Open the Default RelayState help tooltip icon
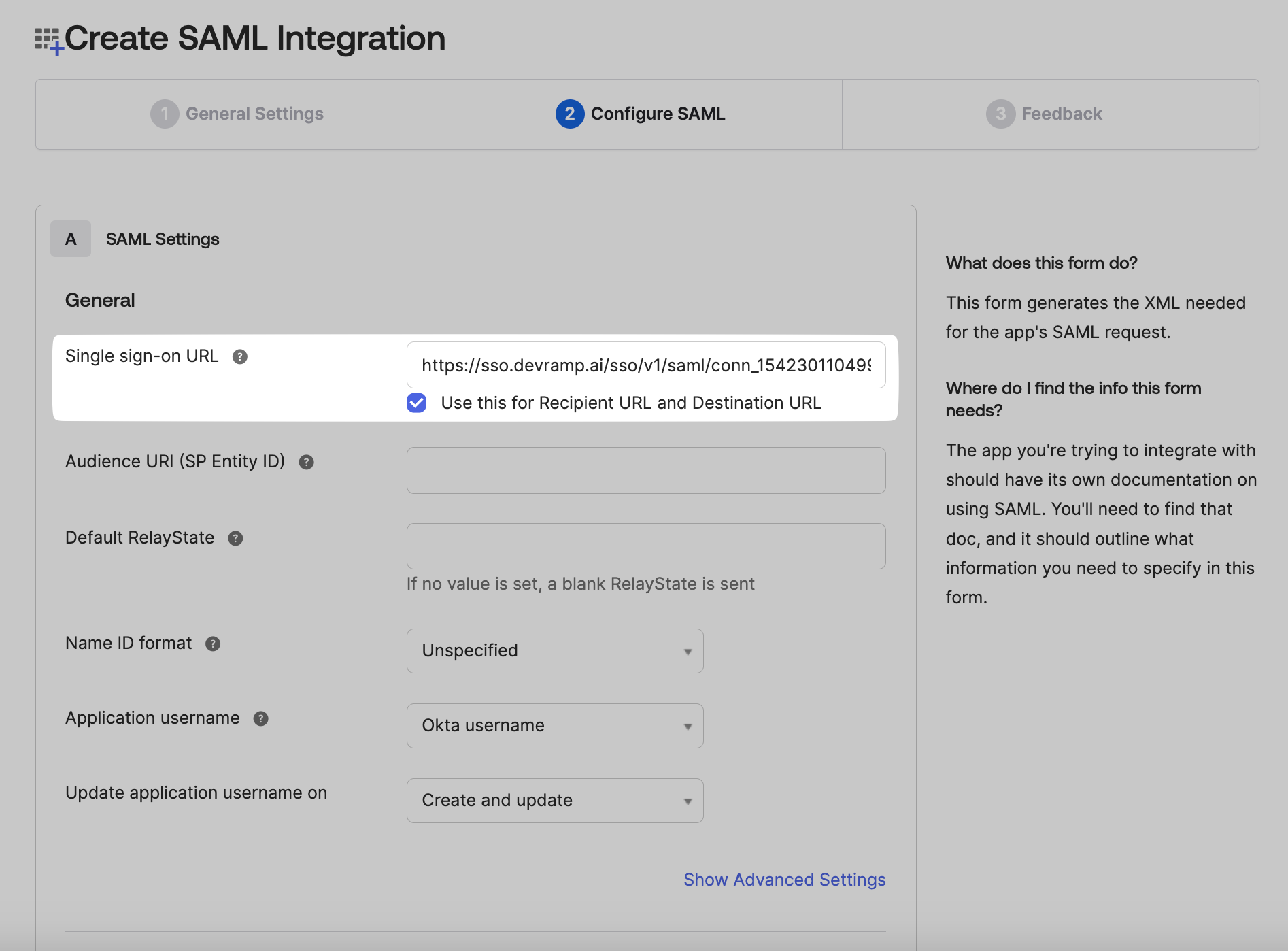Image resolution: width=1288 pixels, height=951 pixels. [235, 539]
